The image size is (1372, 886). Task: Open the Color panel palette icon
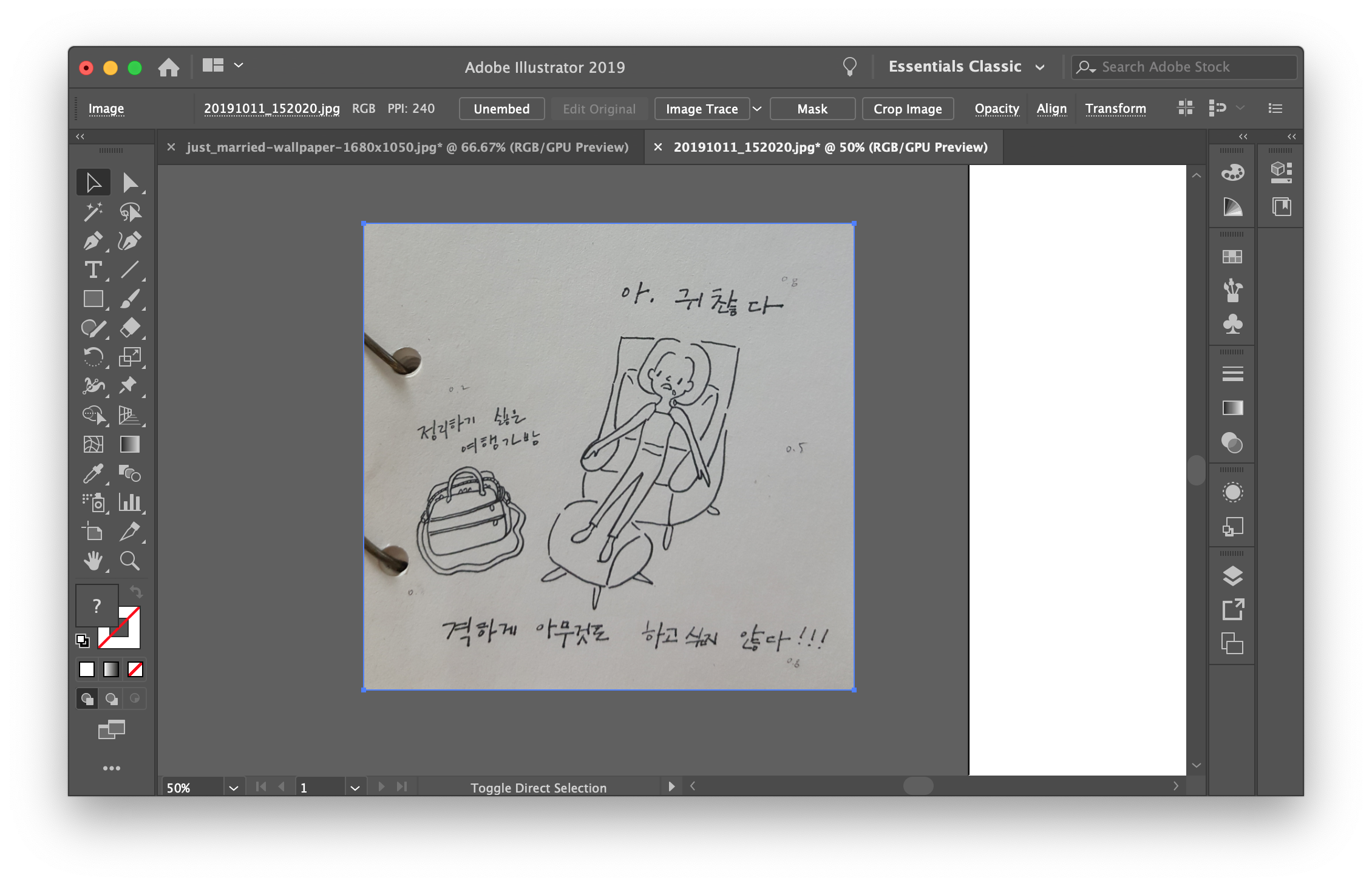(1232, 173)
